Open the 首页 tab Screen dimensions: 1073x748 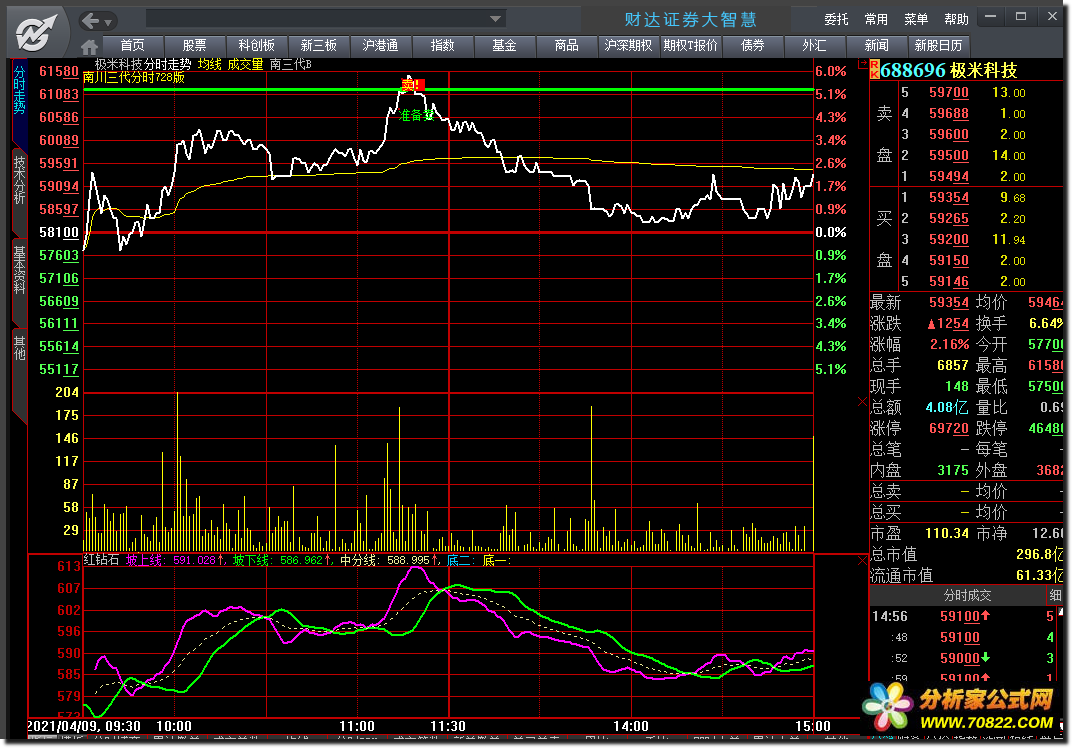click(x=133, y=45)
